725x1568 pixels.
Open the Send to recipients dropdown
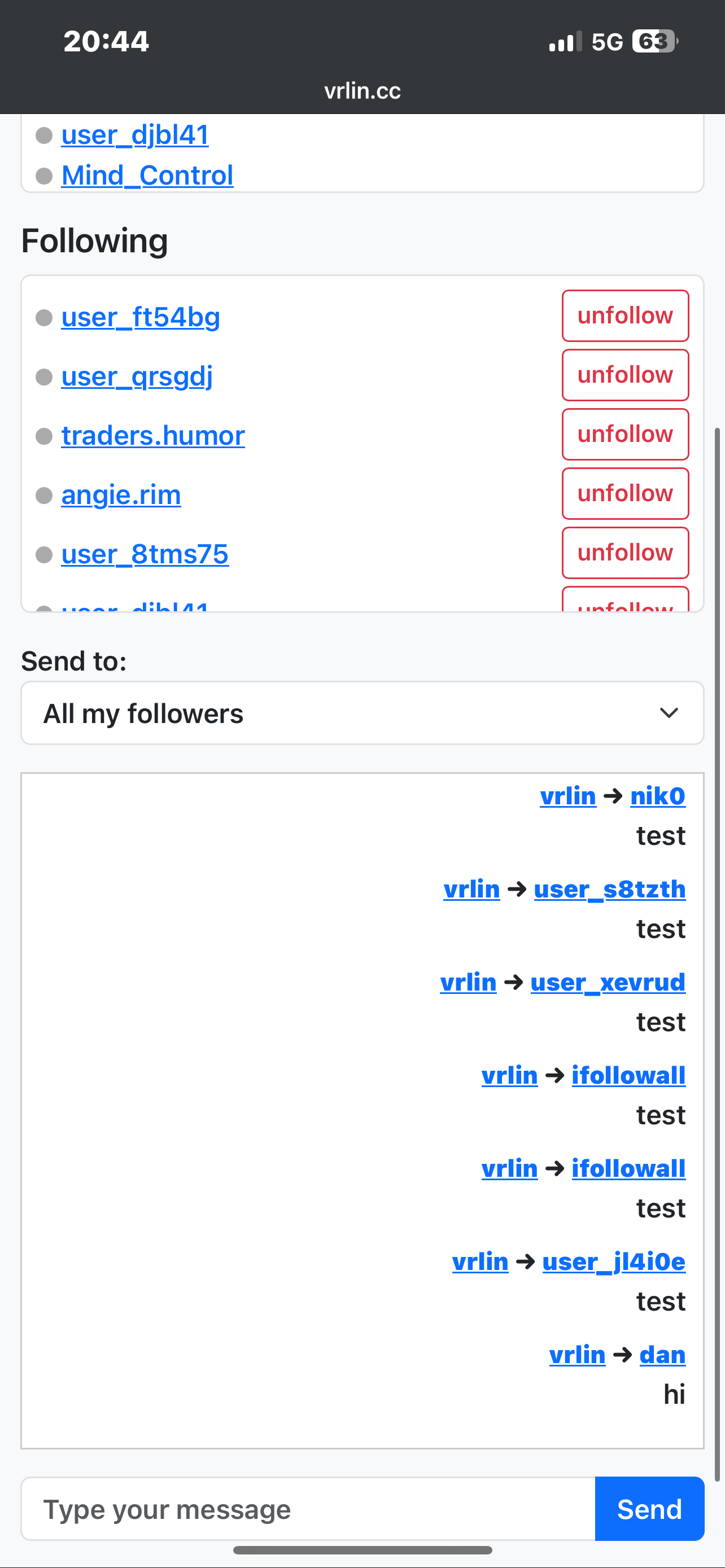[x=362, y=713]
